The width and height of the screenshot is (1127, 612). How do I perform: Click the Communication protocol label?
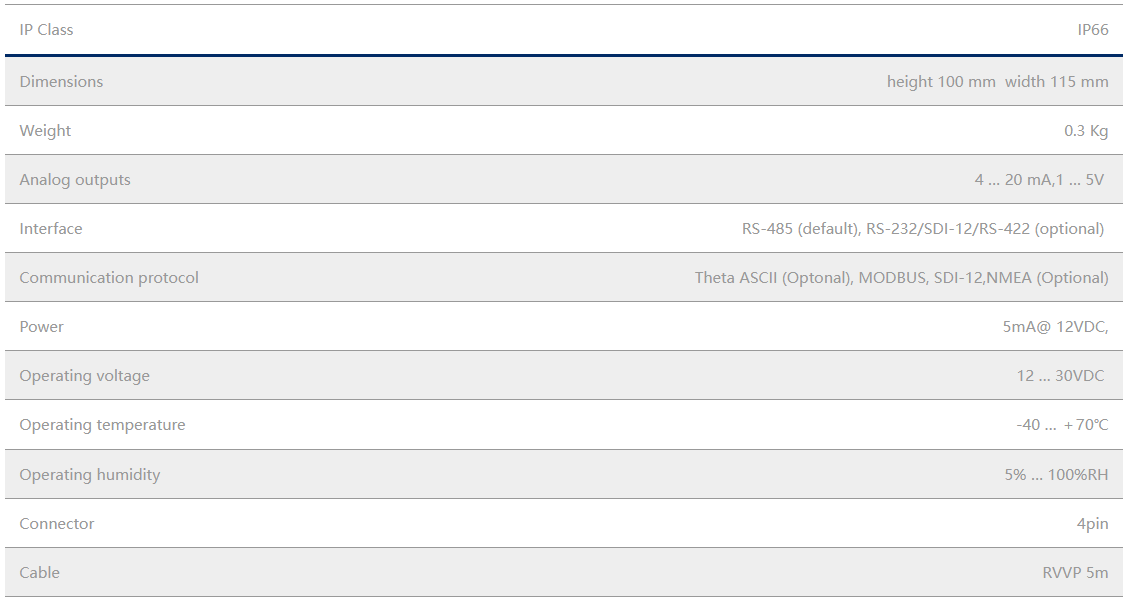[109, 278]
